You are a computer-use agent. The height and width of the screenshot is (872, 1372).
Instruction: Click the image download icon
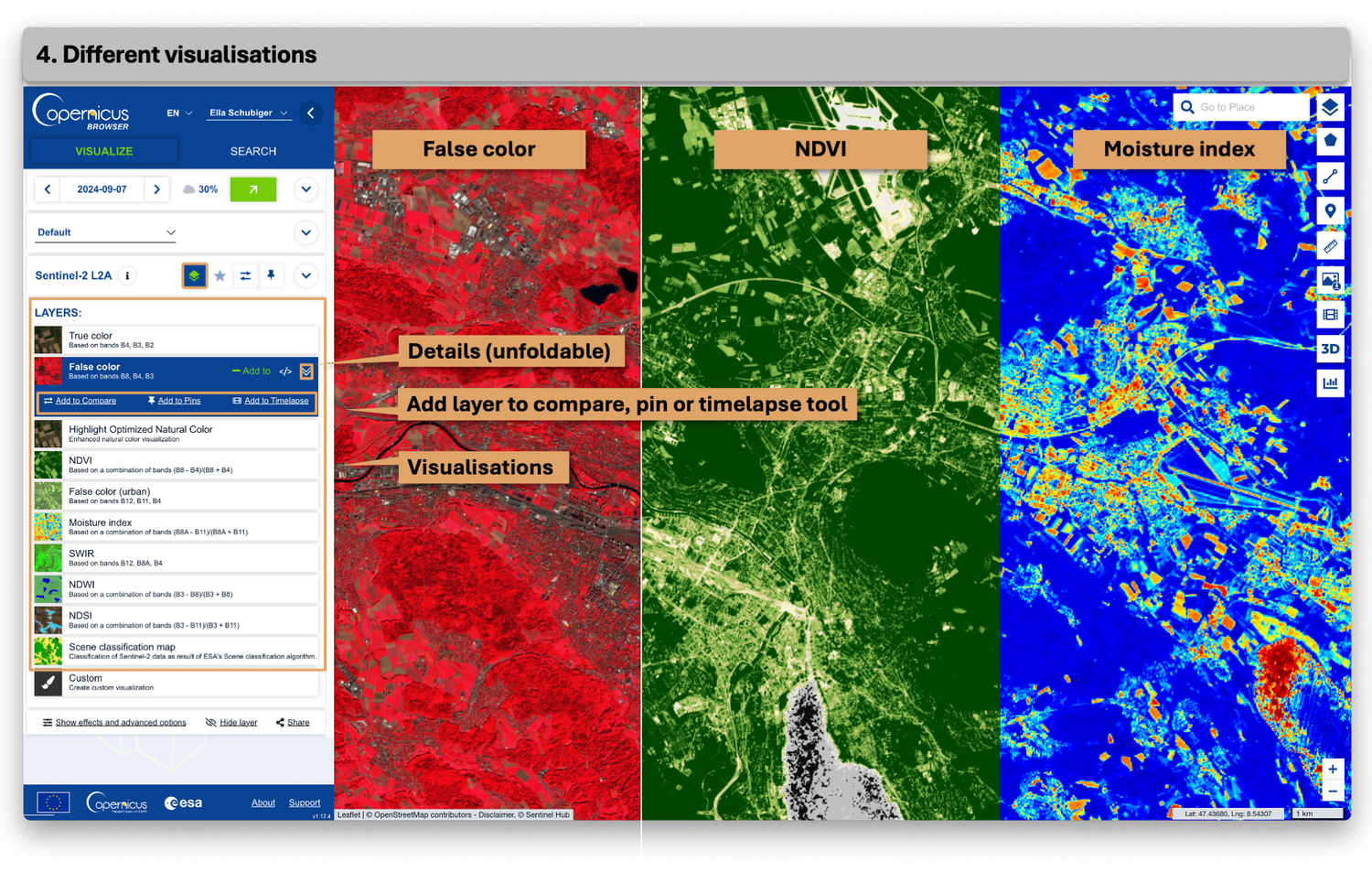coord(1331,280)
